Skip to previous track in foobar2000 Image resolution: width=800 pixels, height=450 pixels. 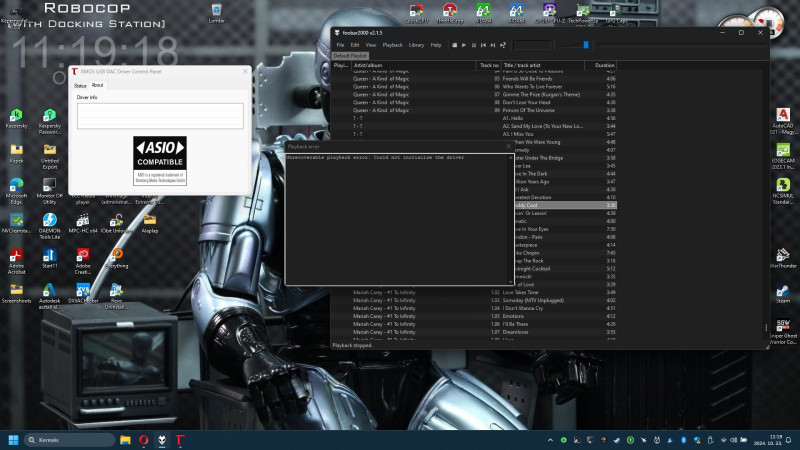click(483, 45)
